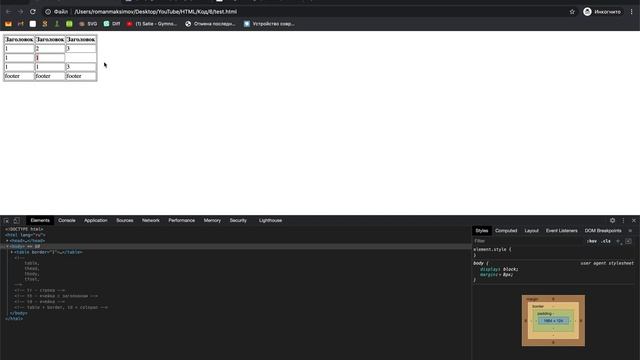Switch to the Memory tab
The image size is (640, 360).
[x=212, y=220]
